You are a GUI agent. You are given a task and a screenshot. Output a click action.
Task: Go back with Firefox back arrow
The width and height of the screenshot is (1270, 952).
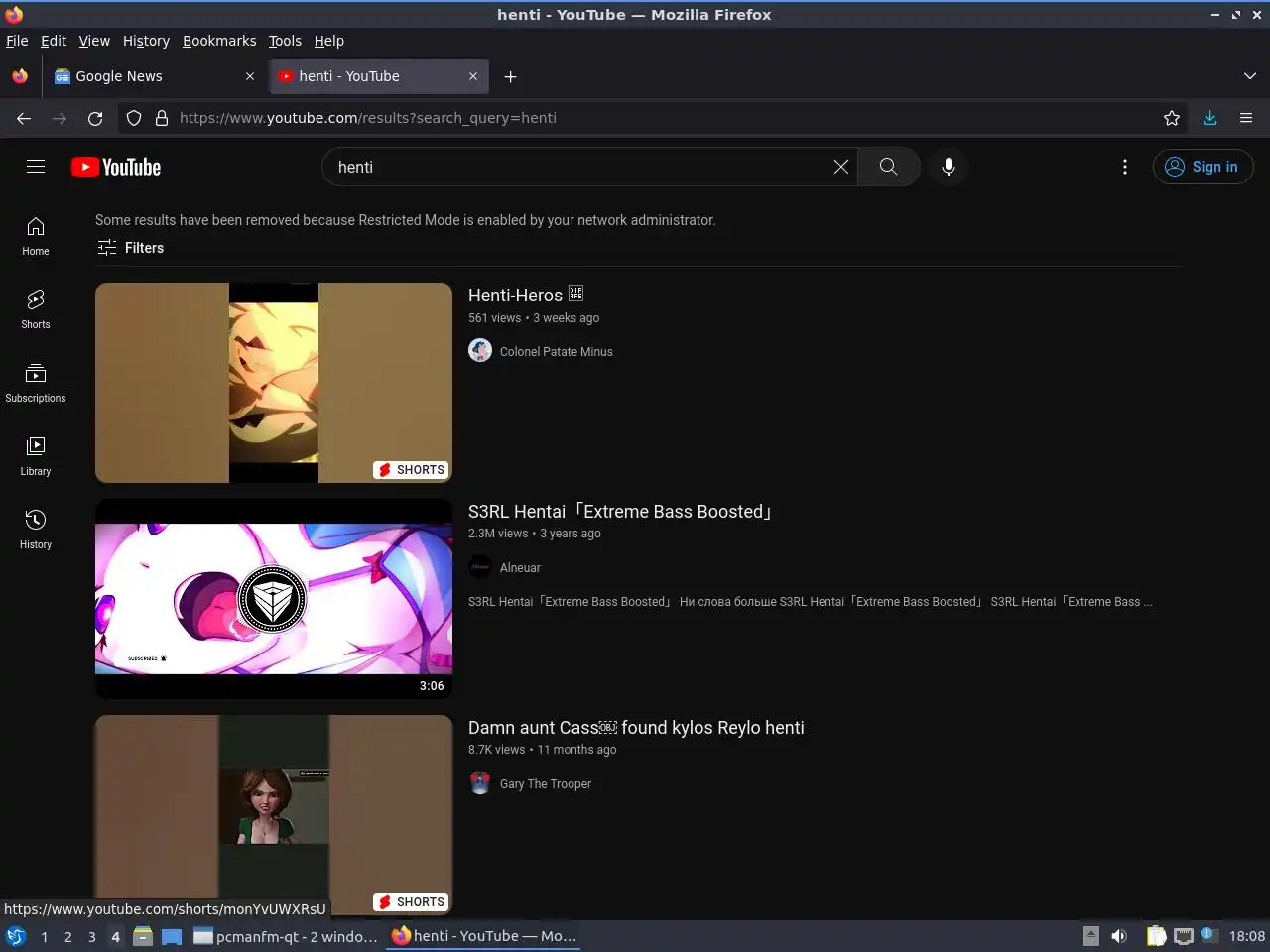tap(24, 118)
